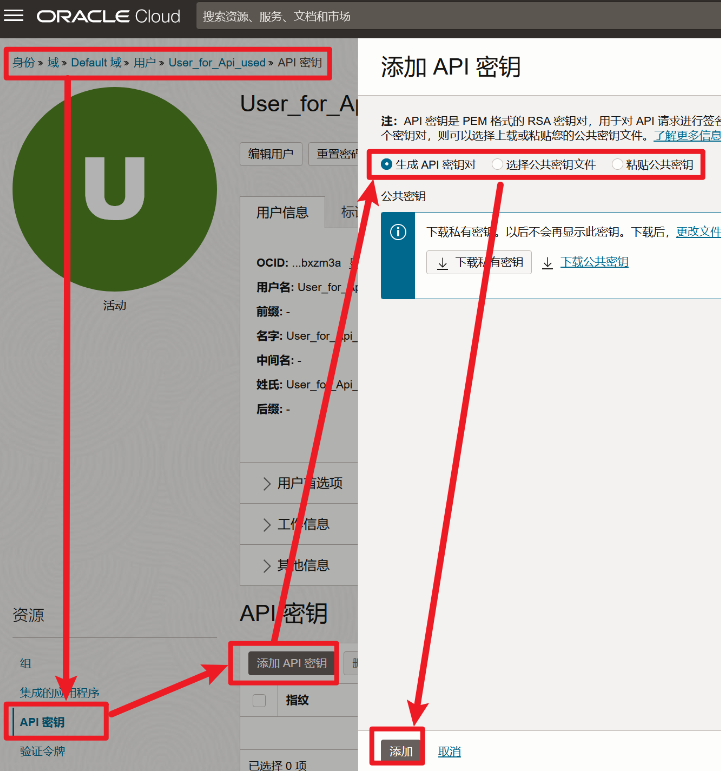721x771 pixels.
Task: Switch to the 用户信息 tab
Action: 282,212
